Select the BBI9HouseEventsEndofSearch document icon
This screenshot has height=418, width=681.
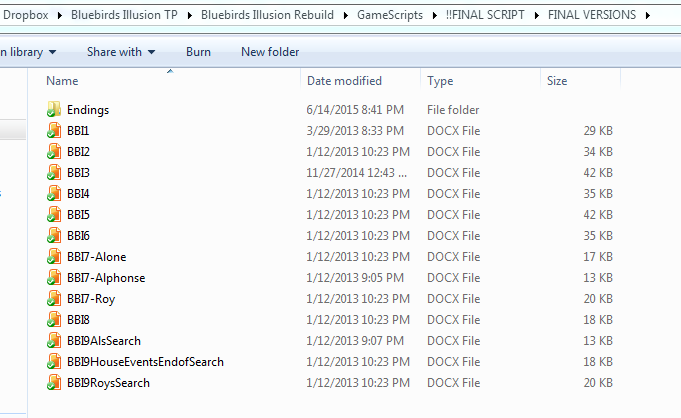click(54, 362)
